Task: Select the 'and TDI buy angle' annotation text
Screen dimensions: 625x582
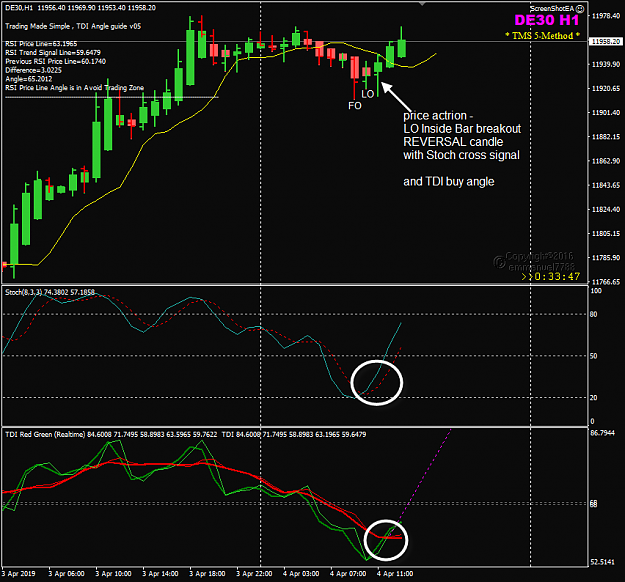Action: point(449,182)
